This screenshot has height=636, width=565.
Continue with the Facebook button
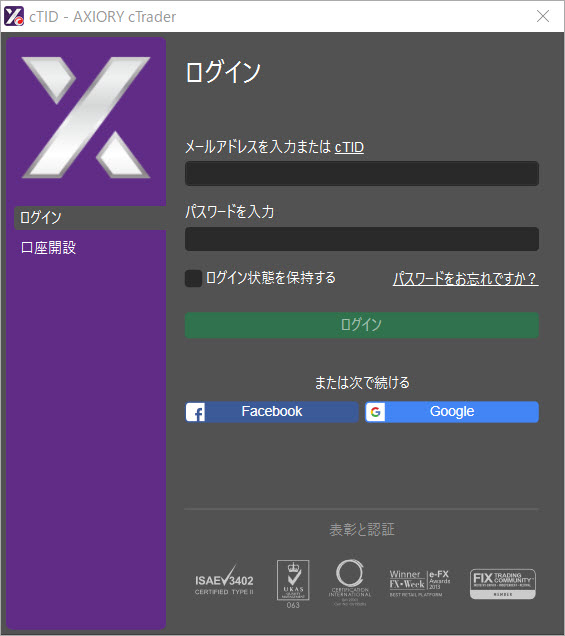point(272,412)
